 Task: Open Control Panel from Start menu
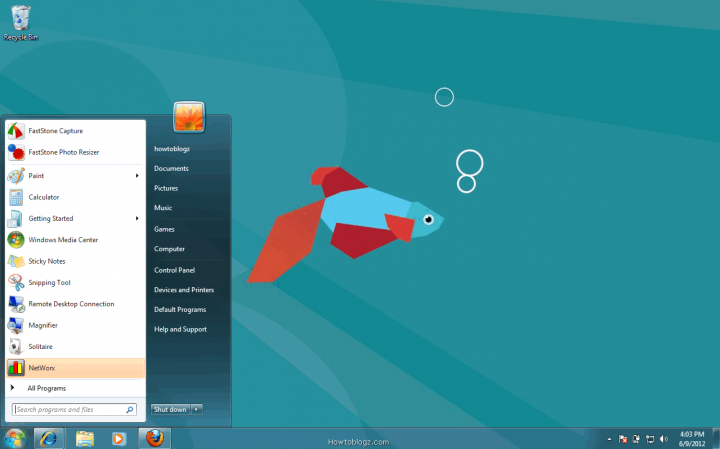(174, 270)
